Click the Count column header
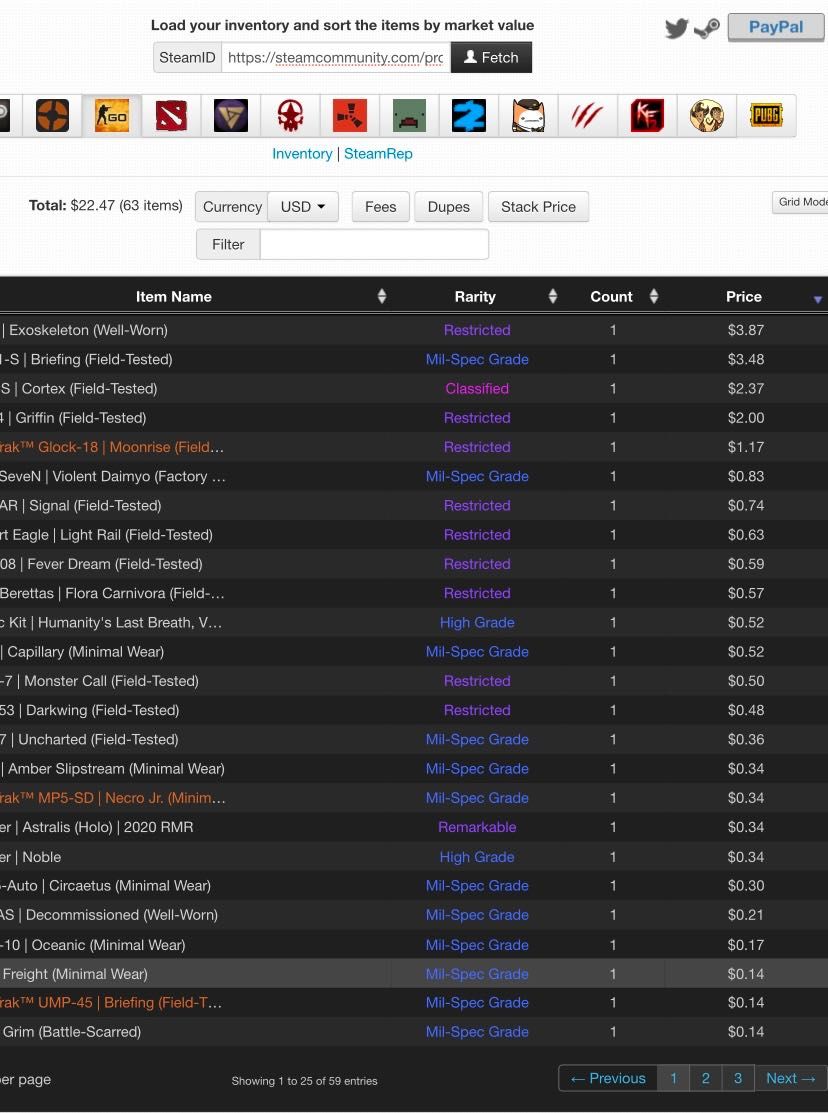 click(611, 297)
